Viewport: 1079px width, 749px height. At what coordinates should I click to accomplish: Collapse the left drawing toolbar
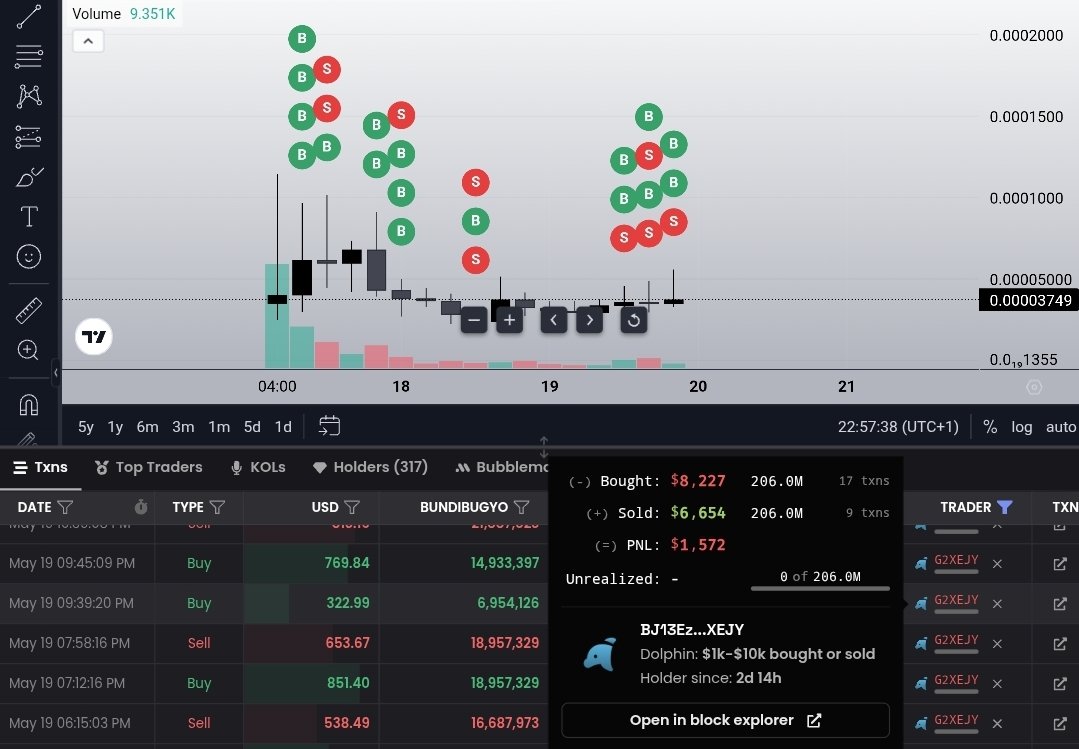click(56, 372)
